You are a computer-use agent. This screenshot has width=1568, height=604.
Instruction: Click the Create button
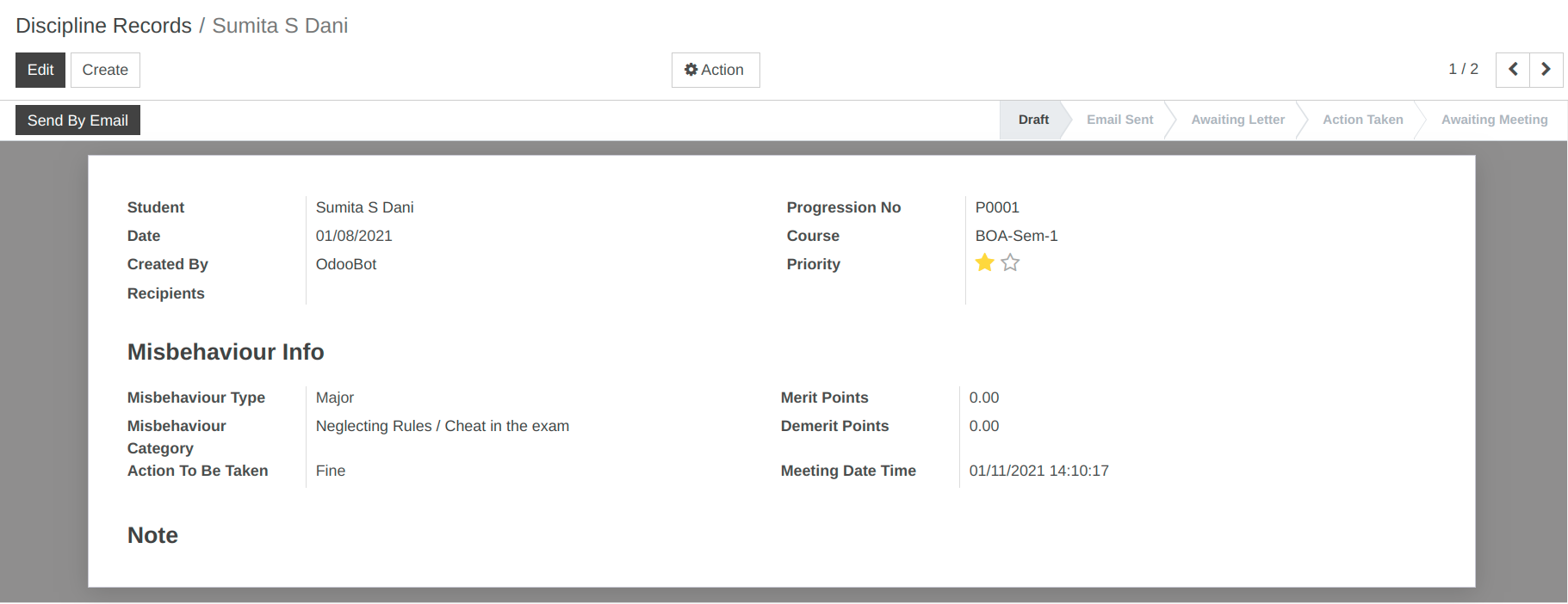(x=105, y=70)
